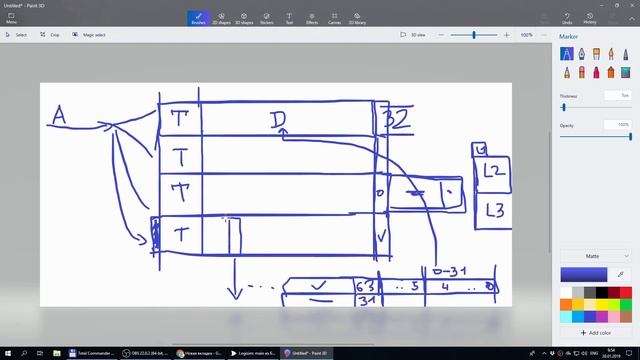This screenshot has width=640, height=360.
Task: Choose the black color swatch
Action: coord(602,292)
